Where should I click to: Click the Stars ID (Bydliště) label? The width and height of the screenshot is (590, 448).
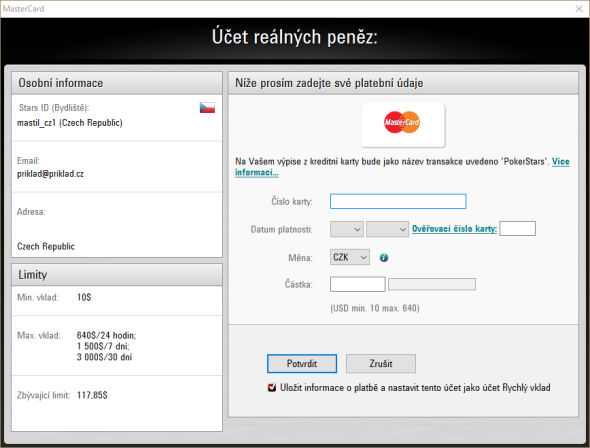(53, 108)
